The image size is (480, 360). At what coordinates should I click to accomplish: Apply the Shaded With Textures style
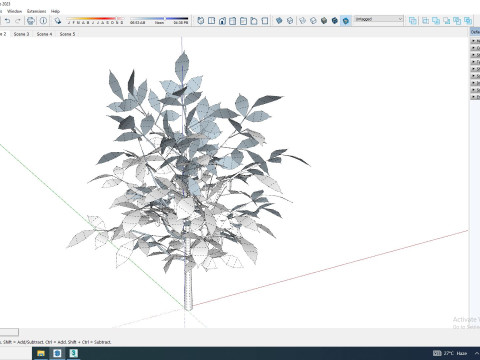pos(335,21)
